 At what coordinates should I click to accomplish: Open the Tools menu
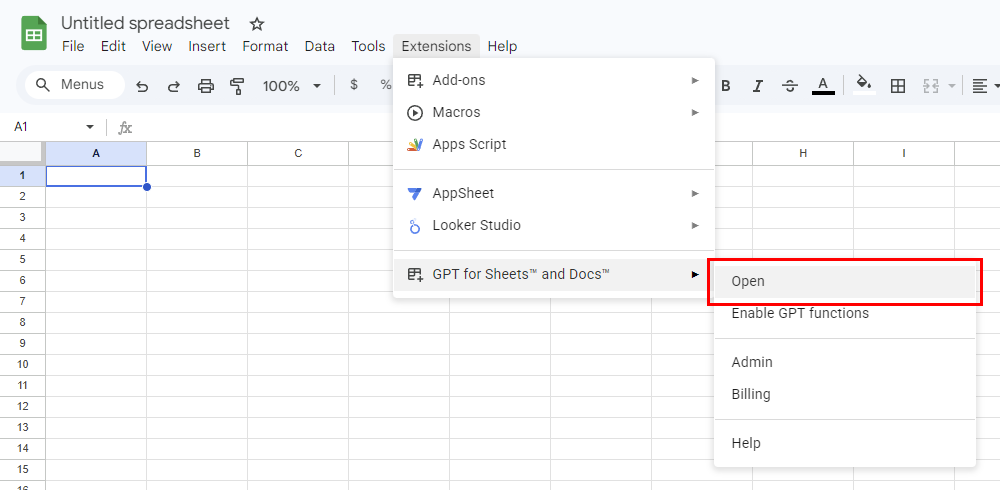(368, 47)
